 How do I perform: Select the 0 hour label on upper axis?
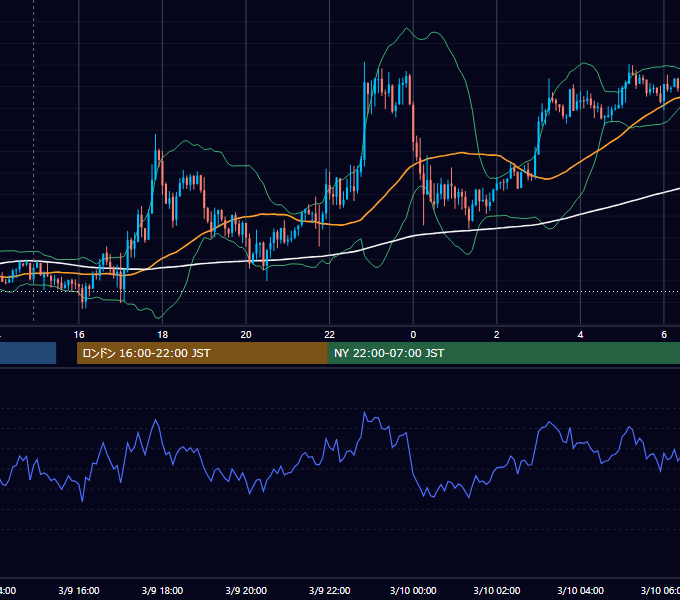tap(413, 335)
